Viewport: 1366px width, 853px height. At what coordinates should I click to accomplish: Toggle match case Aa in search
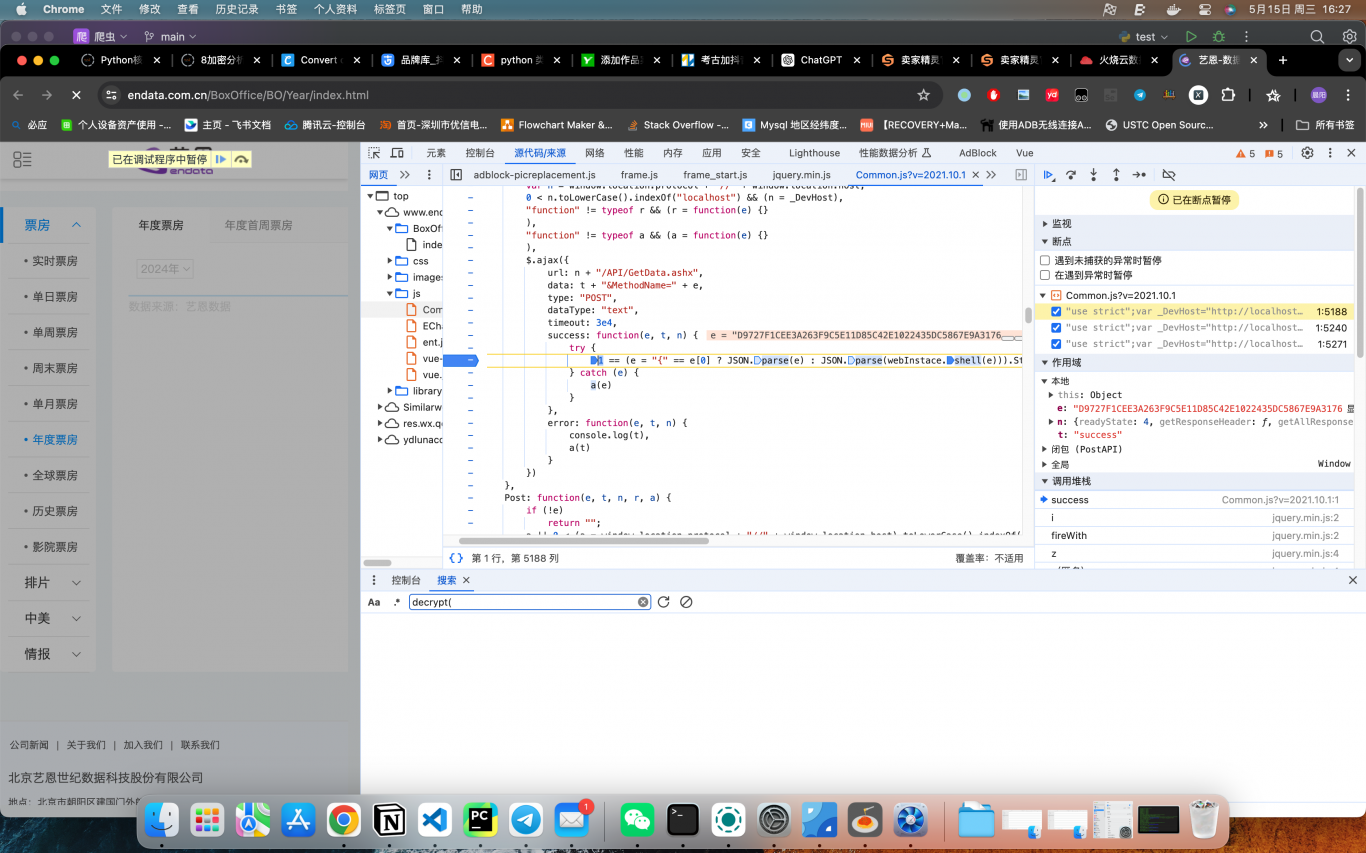(374, 602)
